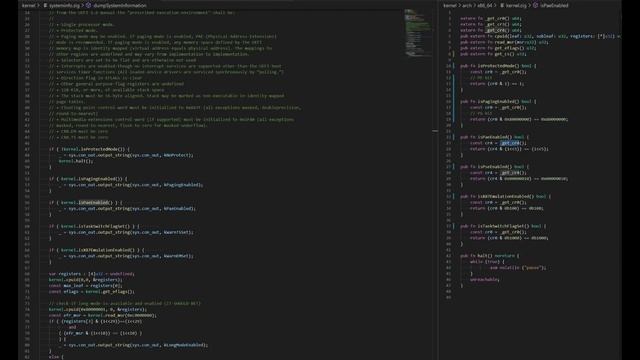Viewport: 640px width, 360px height.
Task: Click 'var registers : [4]u32 = undefined;' line
Action: point(91,273)
